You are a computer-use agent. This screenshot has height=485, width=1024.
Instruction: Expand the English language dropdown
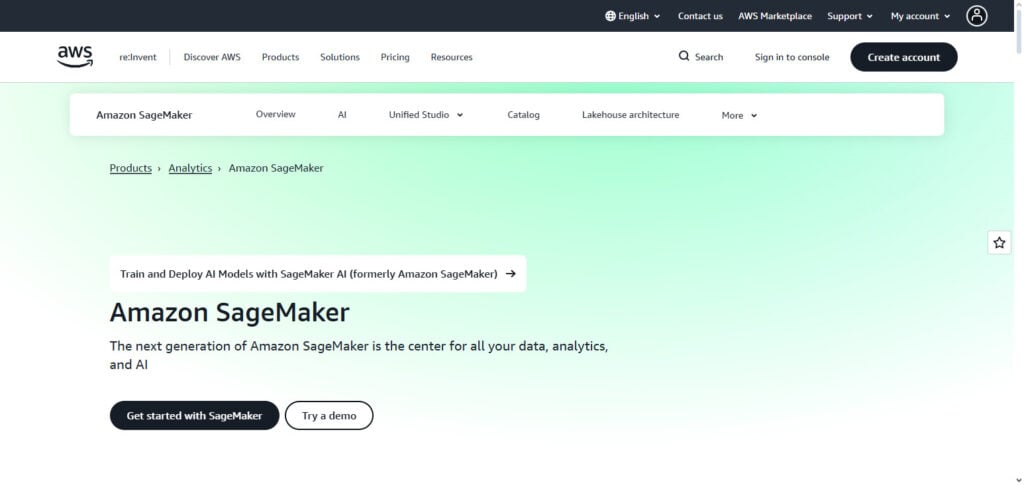click(633, 16)
